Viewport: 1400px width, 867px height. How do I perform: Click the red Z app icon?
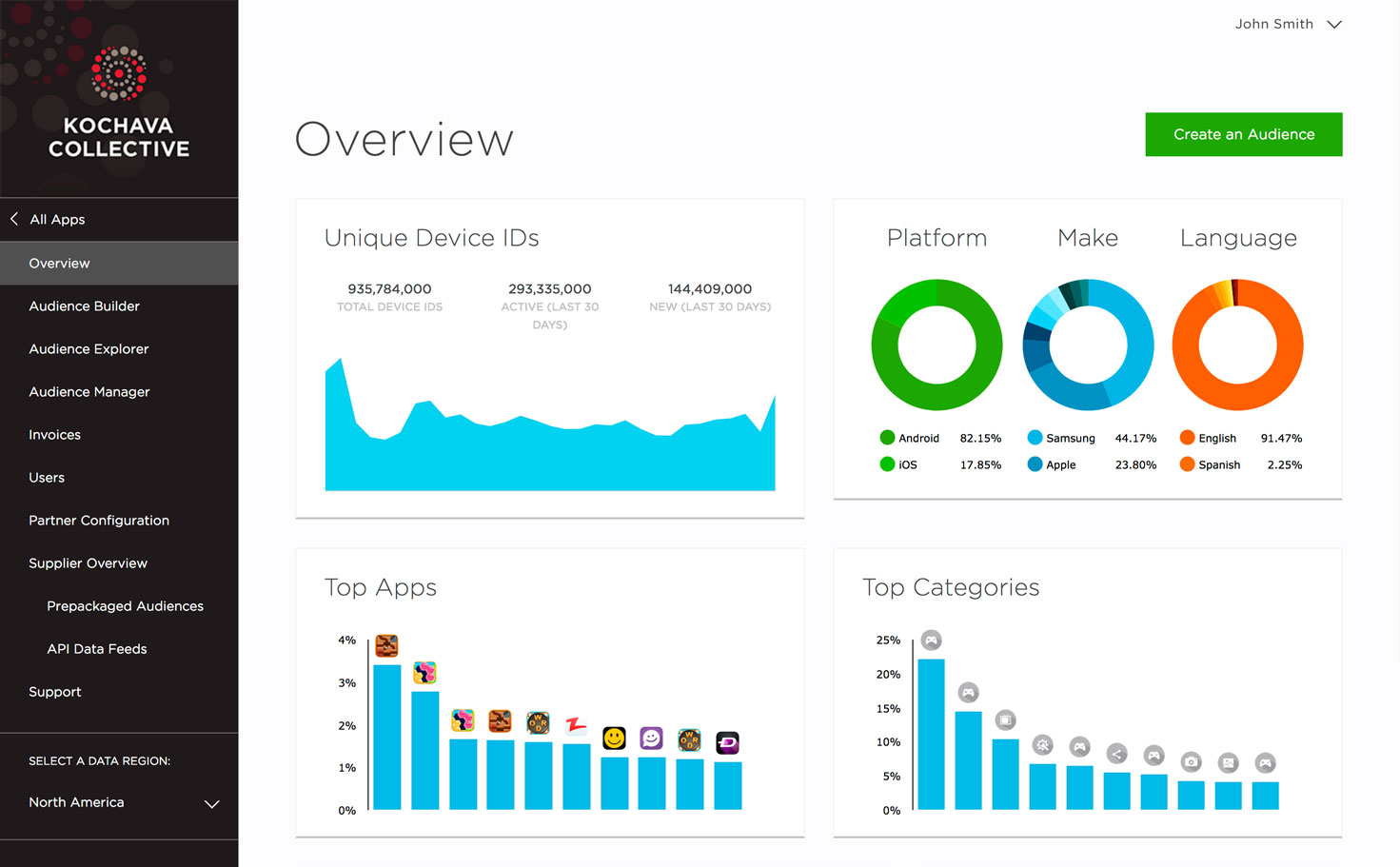coord(576,725)
